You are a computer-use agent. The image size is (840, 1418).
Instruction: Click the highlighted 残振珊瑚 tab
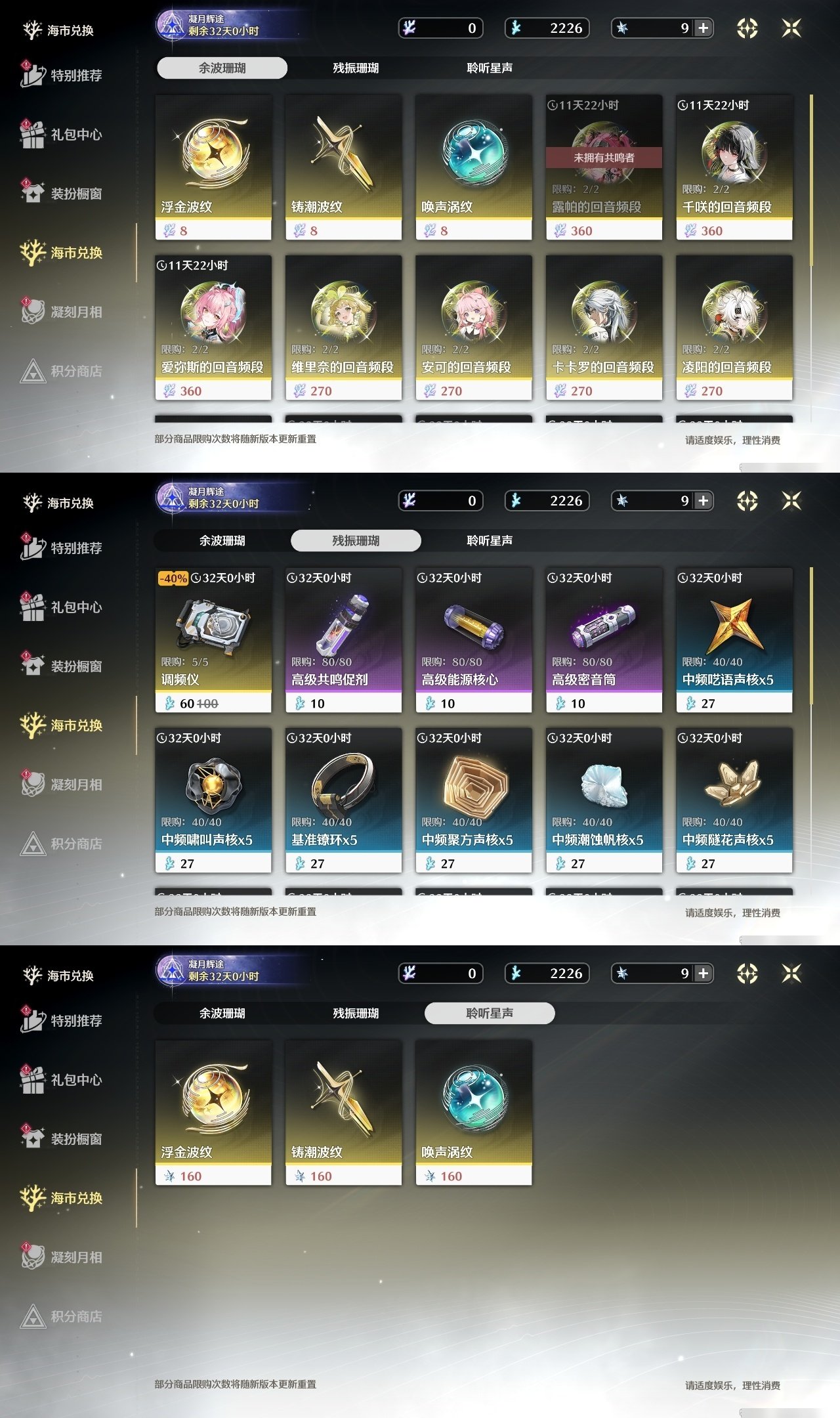tap(356, 540)
